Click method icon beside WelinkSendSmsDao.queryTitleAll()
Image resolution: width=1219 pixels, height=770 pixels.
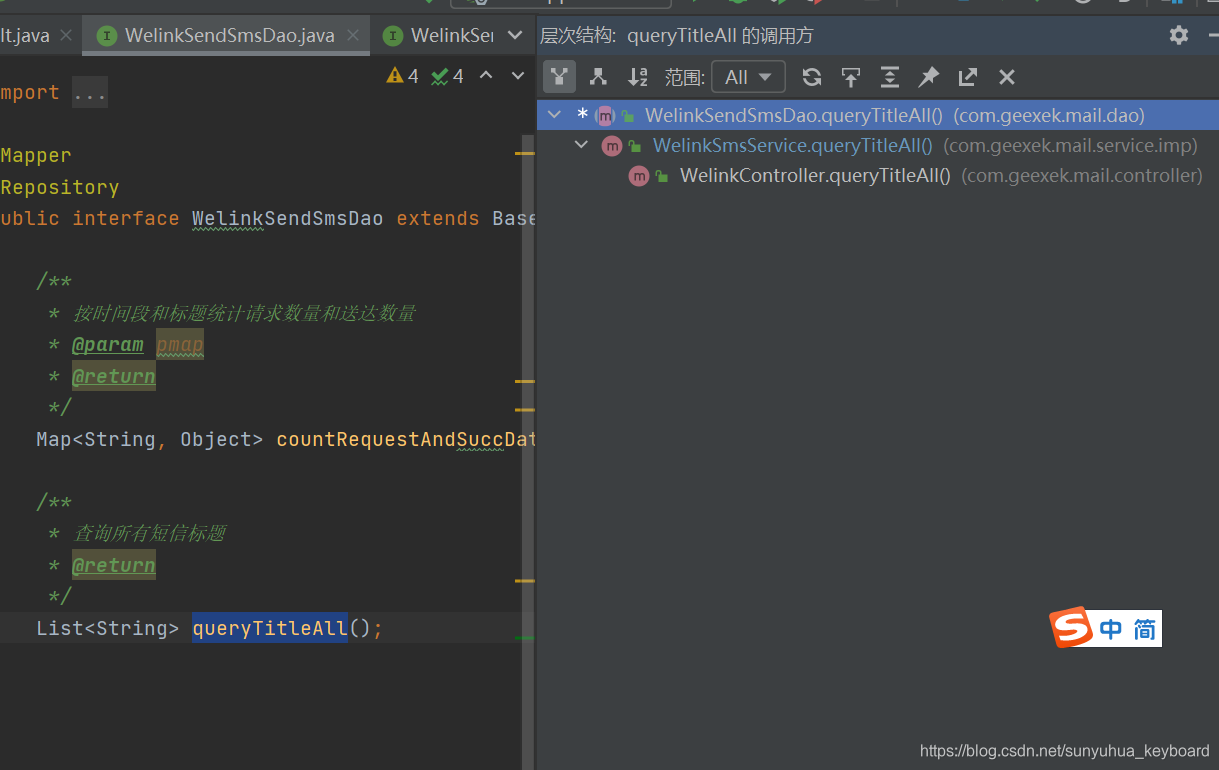click(x=604, y=115)
